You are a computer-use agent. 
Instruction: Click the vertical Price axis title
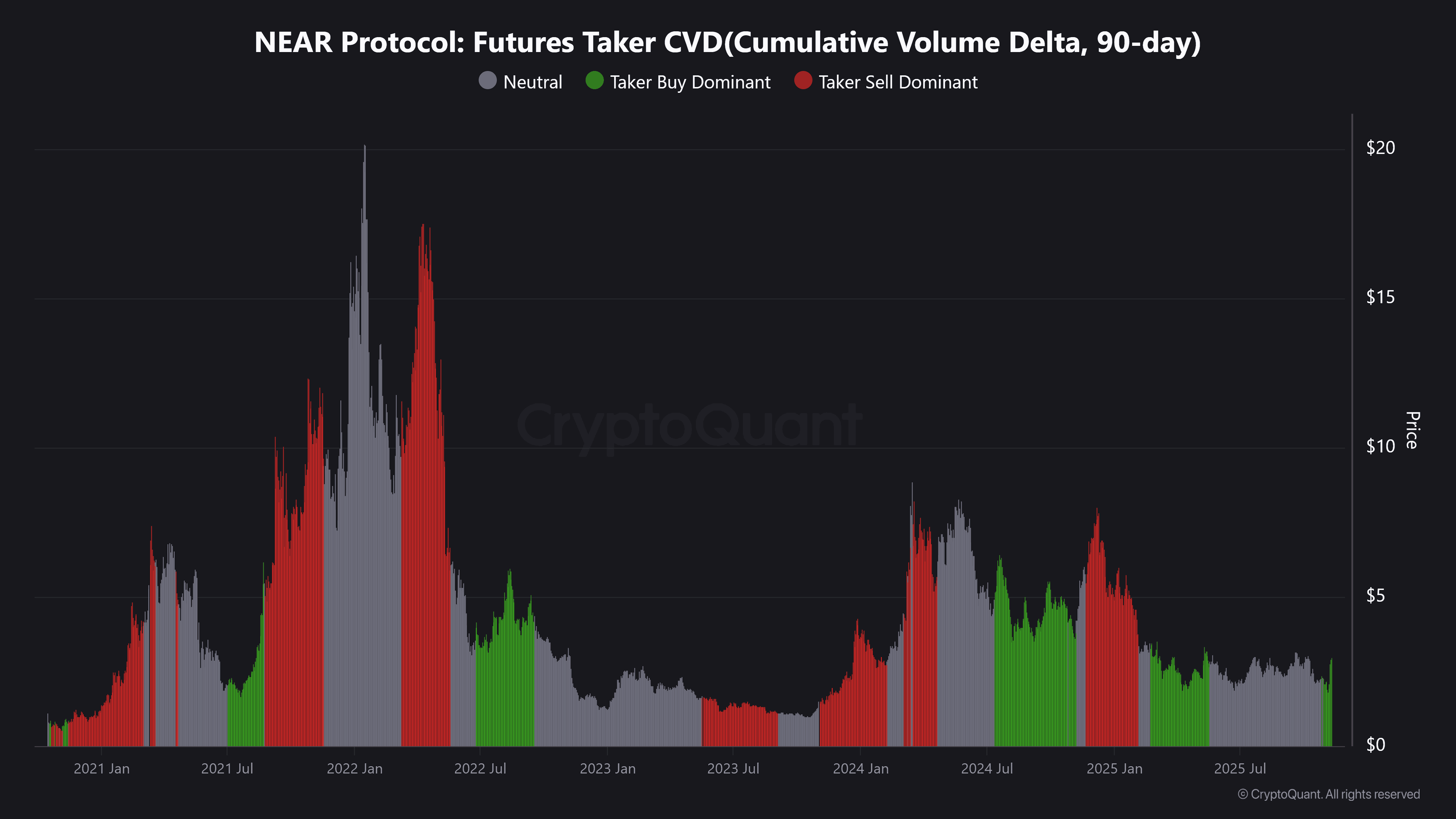coord(1411,430)
